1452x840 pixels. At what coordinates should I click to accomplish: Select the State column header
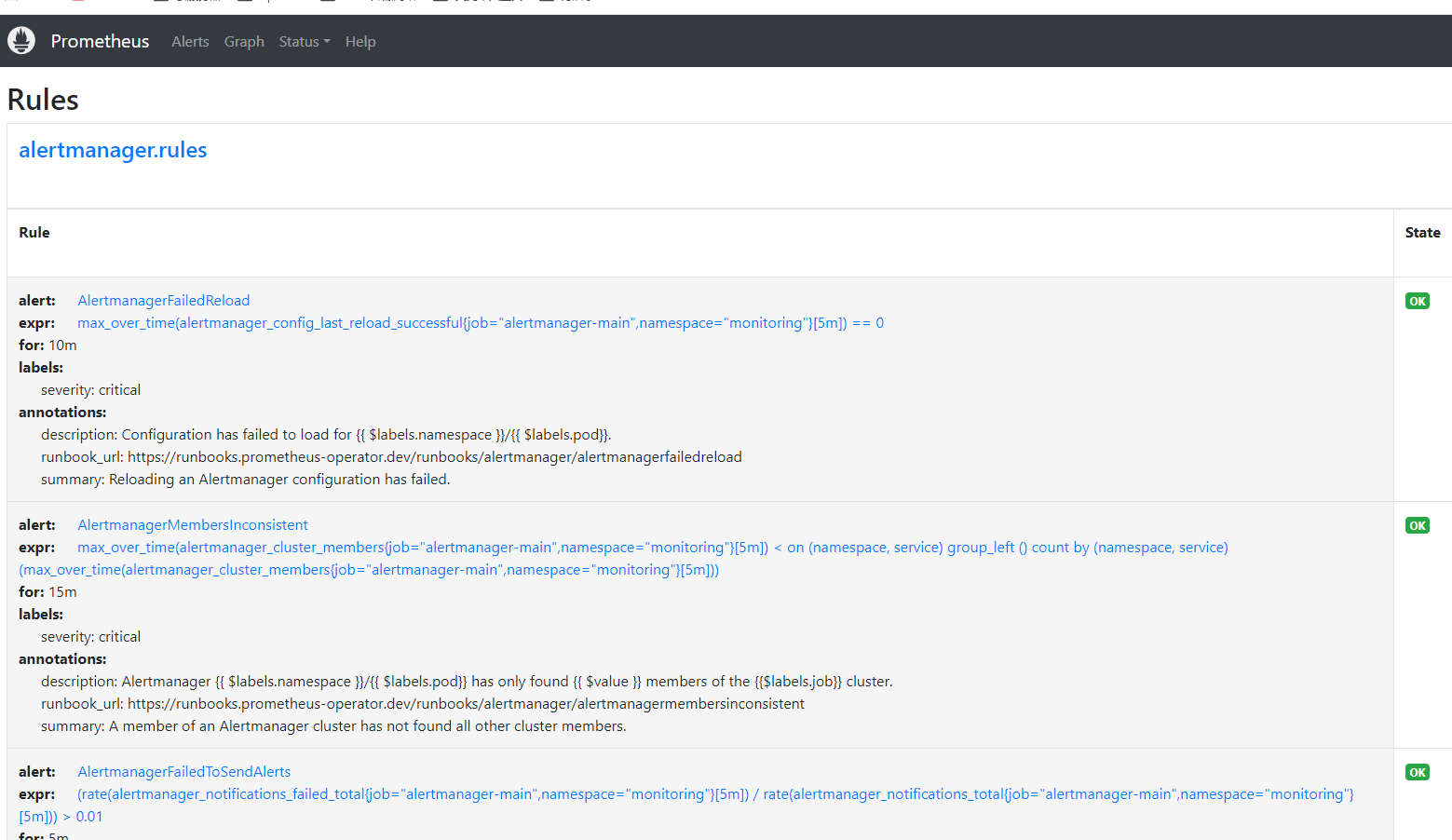pyautogui.click(x=1422, y=233)
